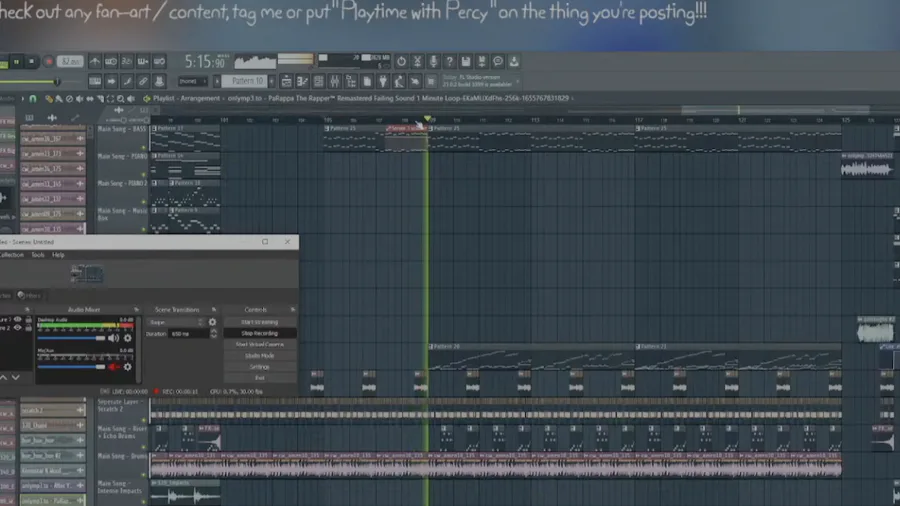Click Stop Recording in OBS Controls
The height and width of the screenshot is (506, 900).
(x=259, y=333)
